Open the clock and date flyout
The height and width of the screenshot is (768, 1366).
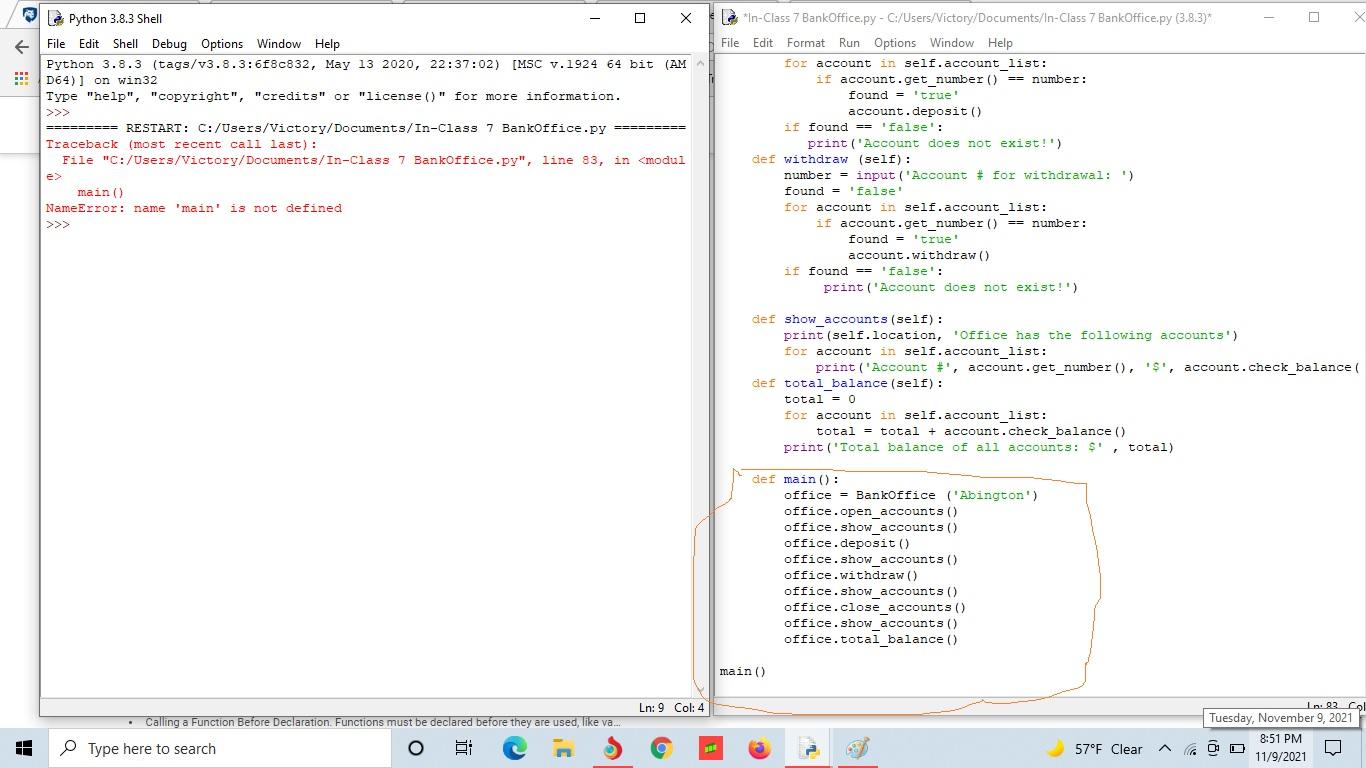click(1280, 748)
